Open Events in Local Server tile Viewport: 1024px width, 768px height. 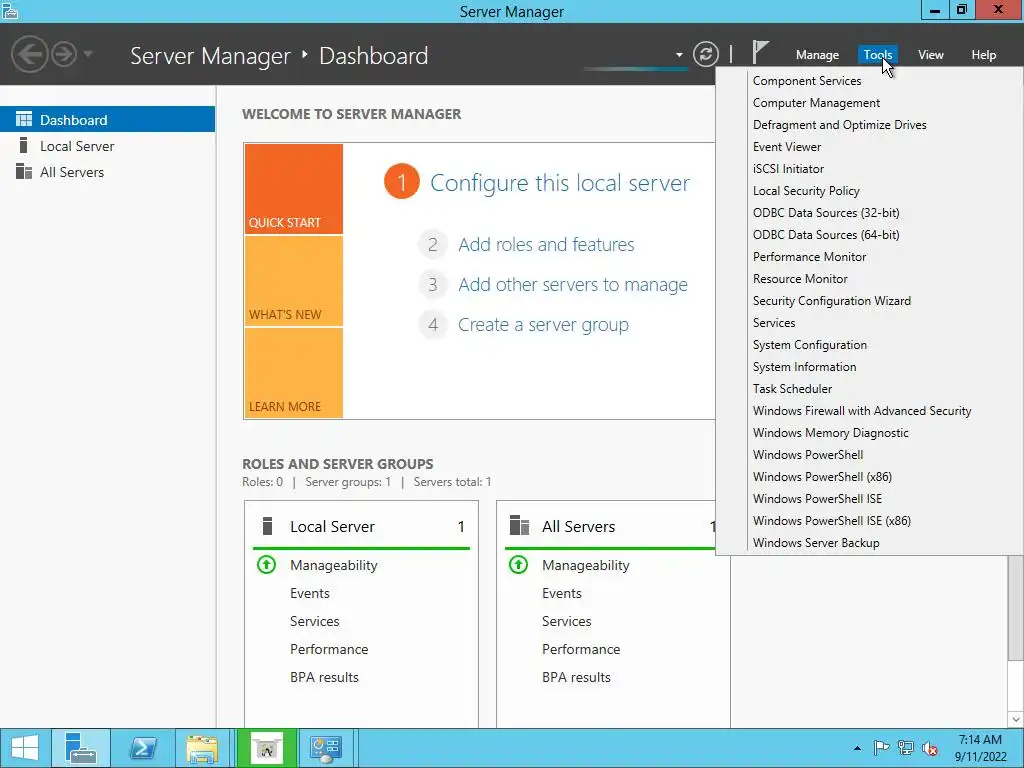coord(310,593)
